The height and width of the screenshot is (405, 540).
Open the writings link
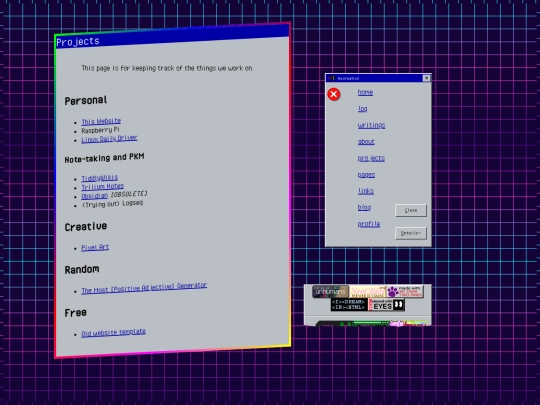click(x=371, y=125)
